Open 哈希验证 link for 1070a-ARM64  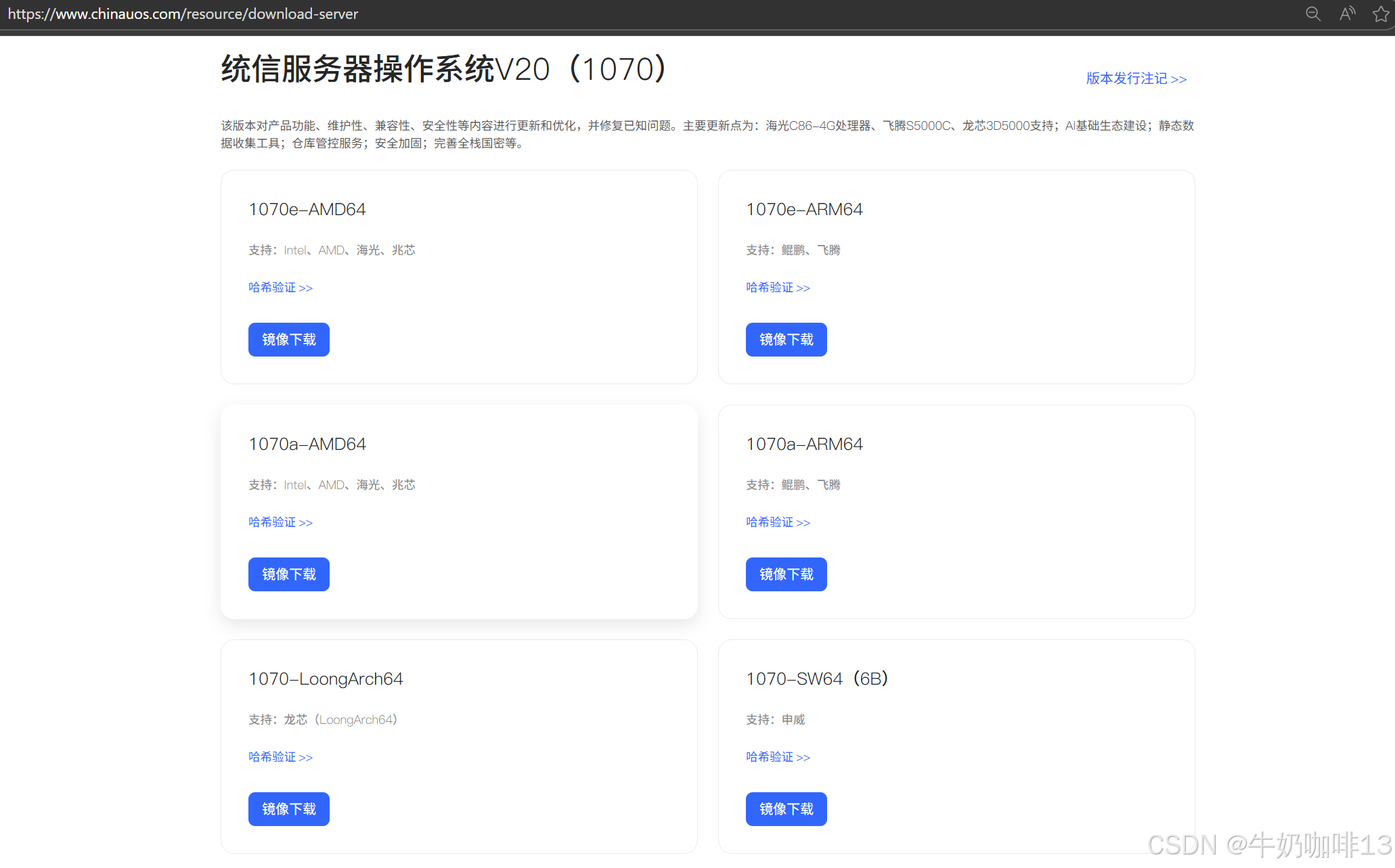click(x=778, y=522)
